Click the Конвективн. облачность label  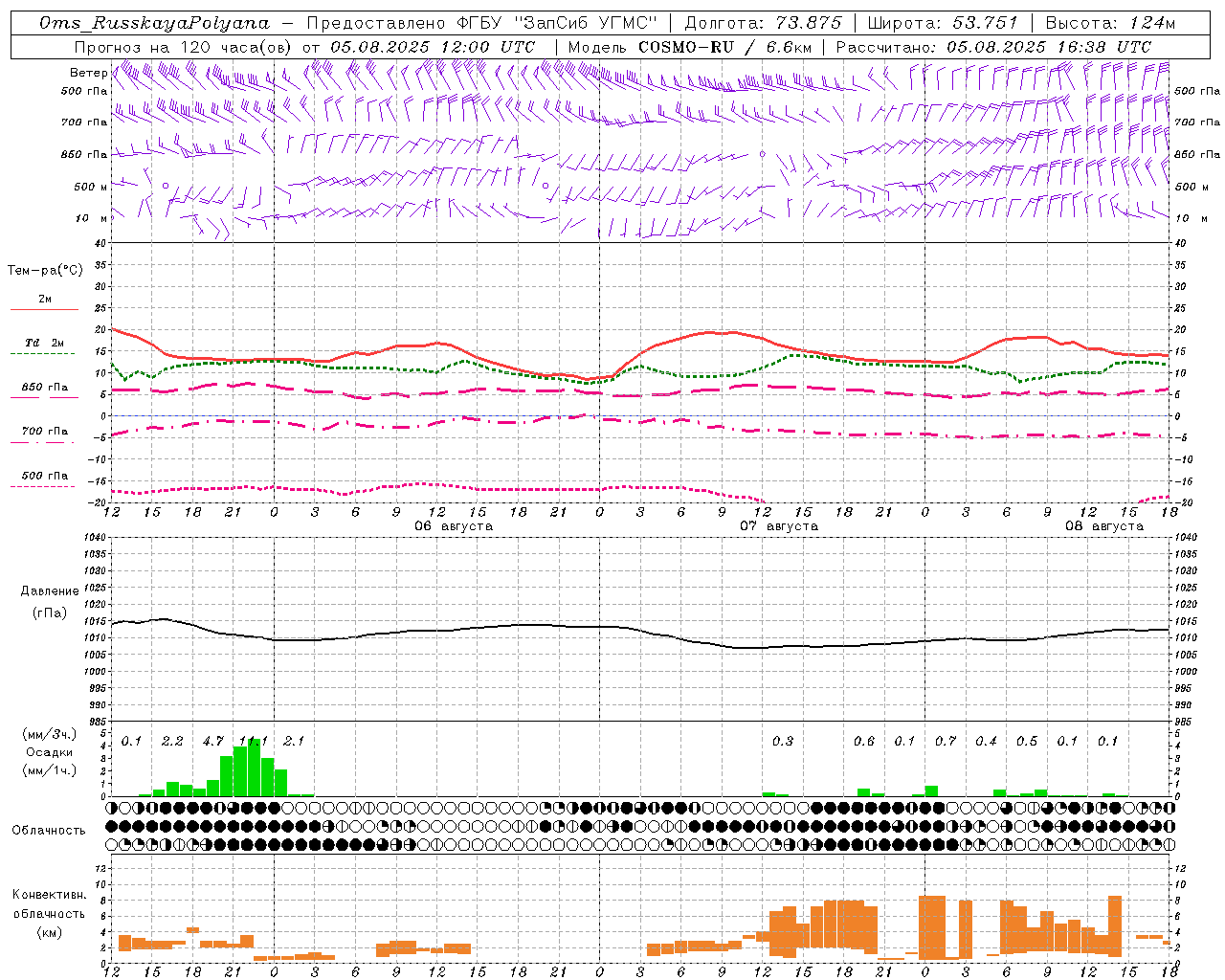[49, 904]
